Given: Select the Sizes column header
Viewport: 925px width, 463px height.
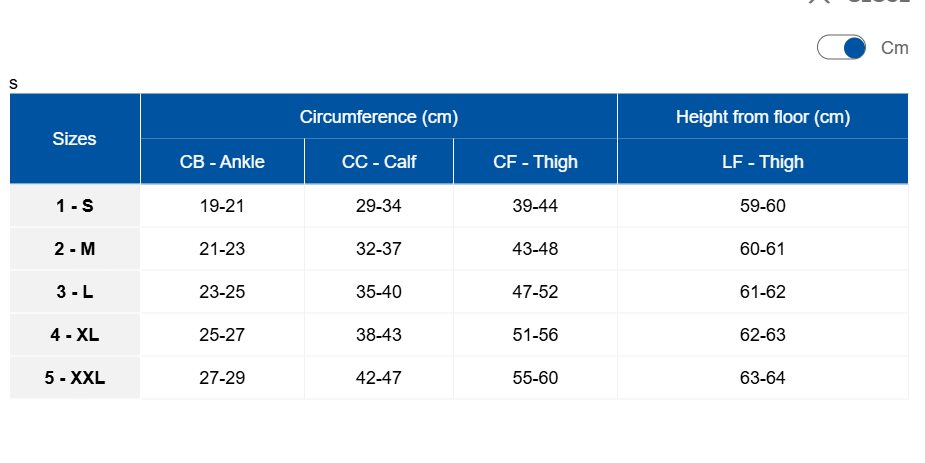Looking at the screenshot, I should point(74,139).
